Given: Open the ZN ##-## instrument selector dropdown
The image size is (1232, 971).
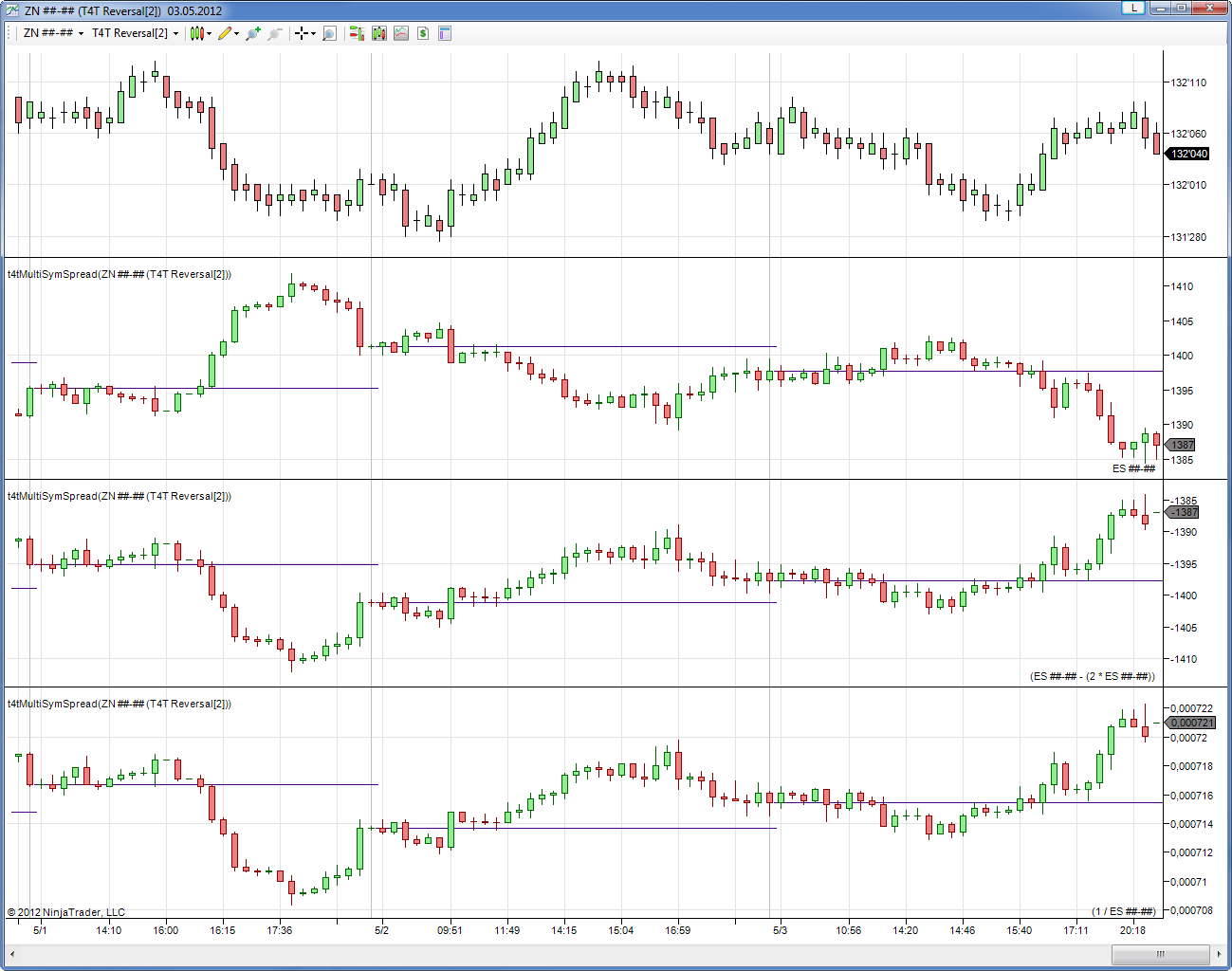Looking at the screenshot, I should tap(53, 33).
